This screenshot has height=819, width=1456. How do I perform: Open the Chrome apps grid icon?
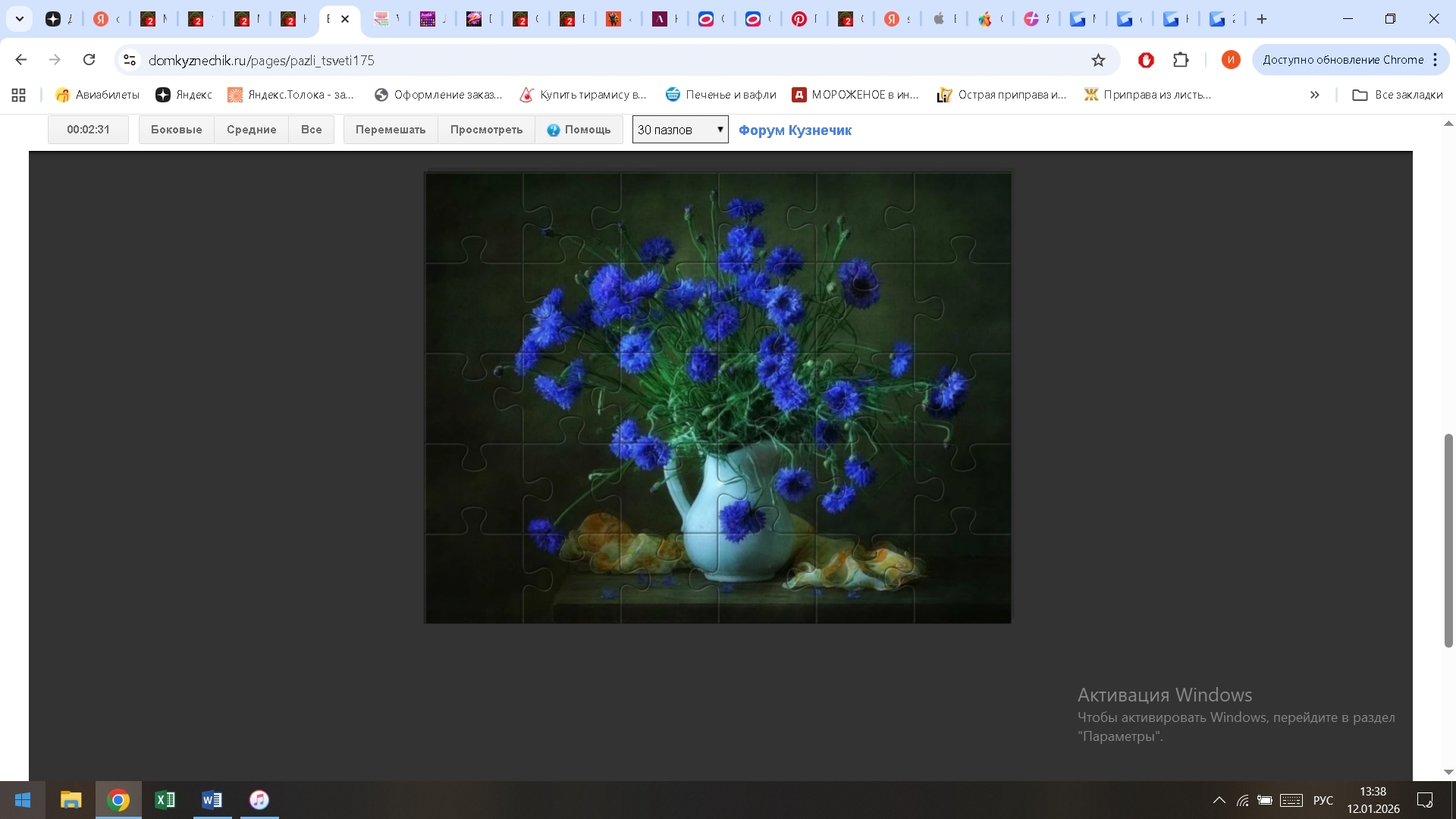pyautogui.click(x=19, y=95)
